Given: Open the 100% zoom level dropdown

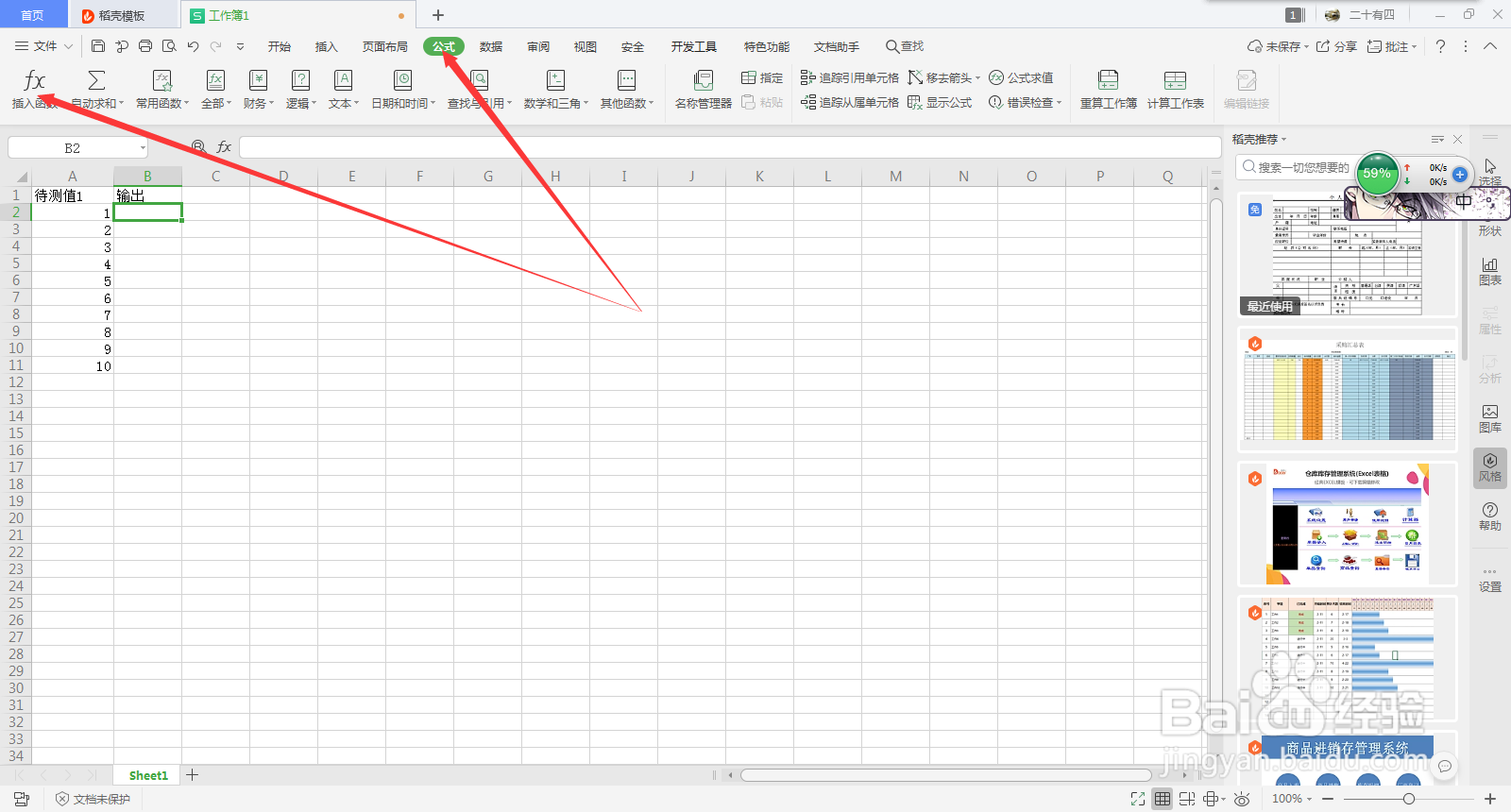Looking at the screenshot, I should [x=1292, y=799].
